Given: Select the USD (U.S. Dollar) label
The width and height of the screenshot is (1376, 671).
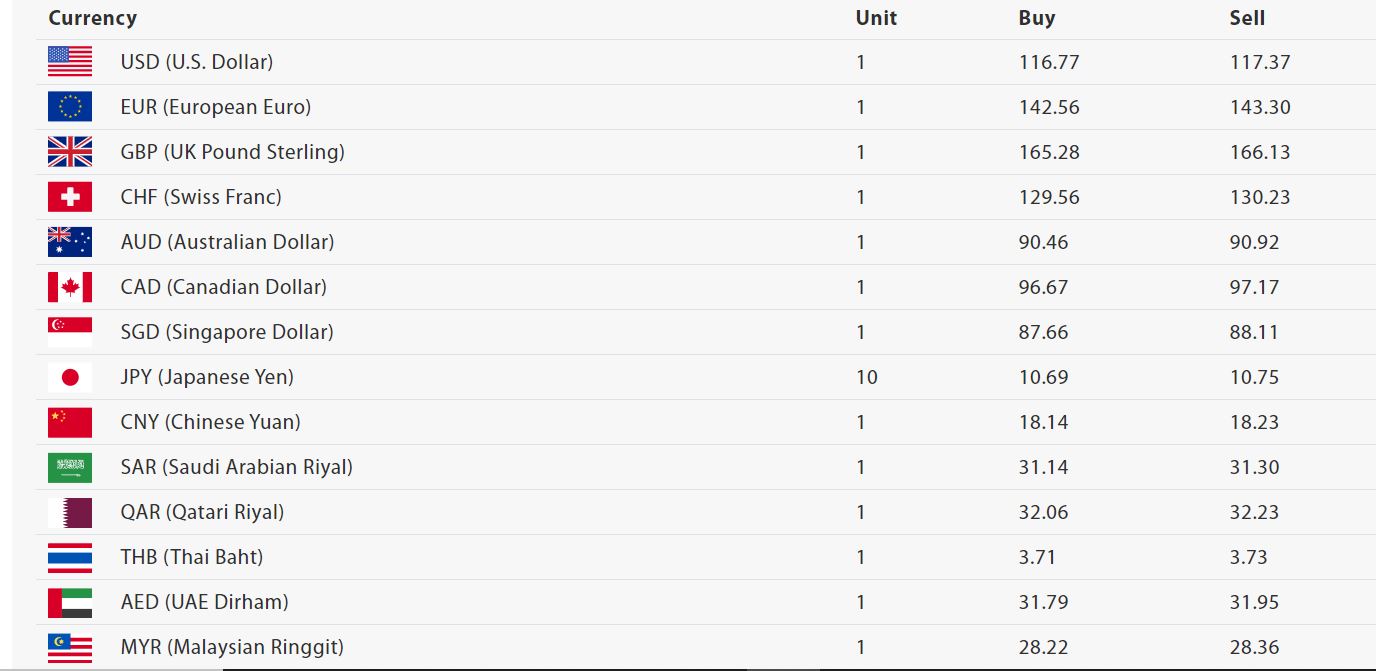Looking at the screenshot, I should (x=197, y=62).
